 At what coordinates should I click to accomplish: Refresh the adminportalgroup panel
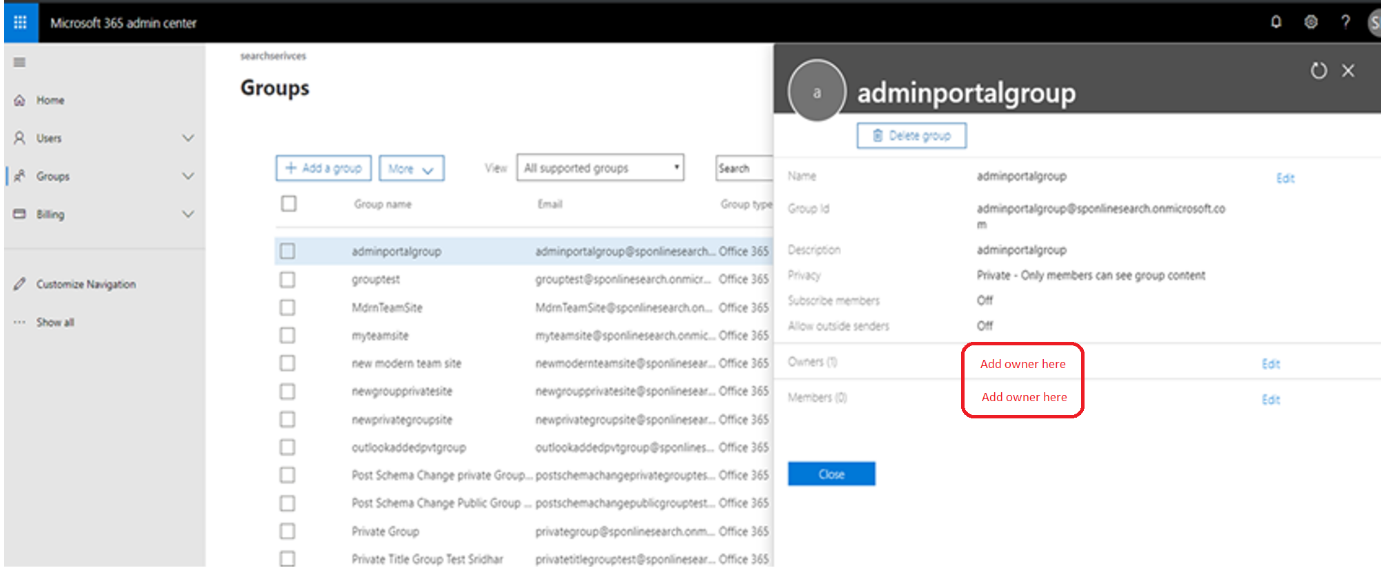click(x=1319, y=71)
